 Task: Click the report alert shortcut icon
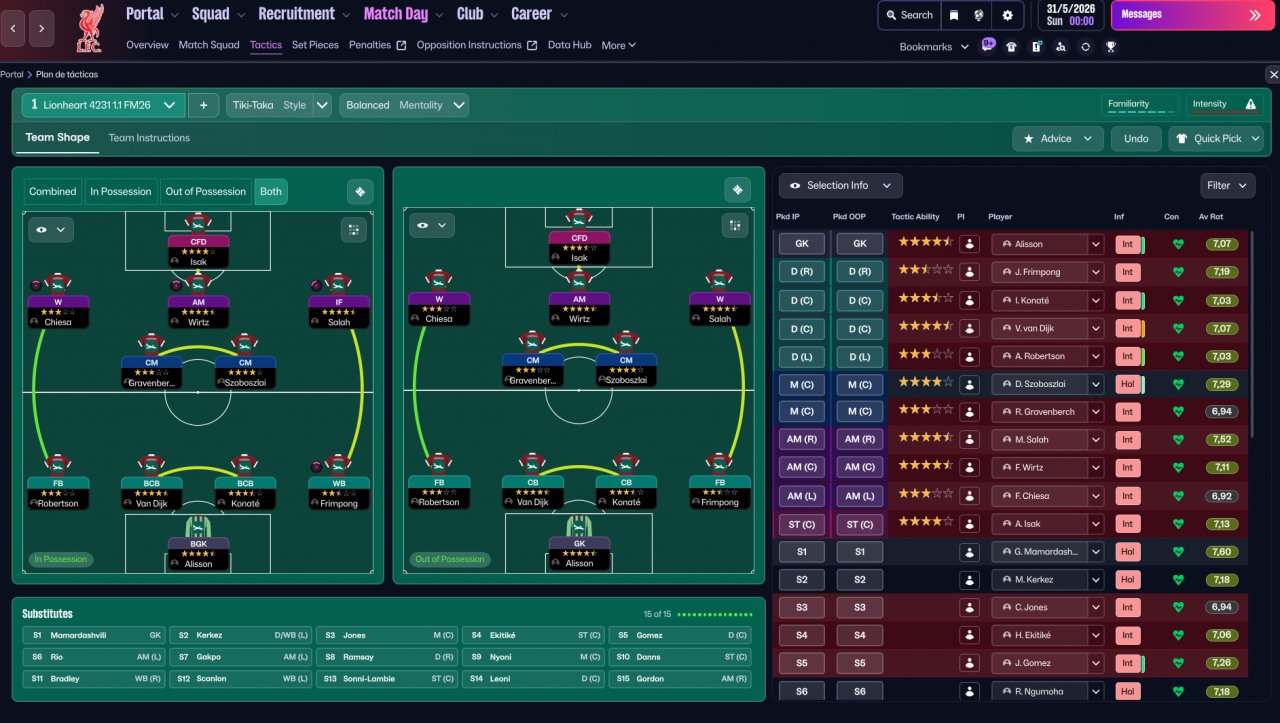click(x=1037, y=46)
